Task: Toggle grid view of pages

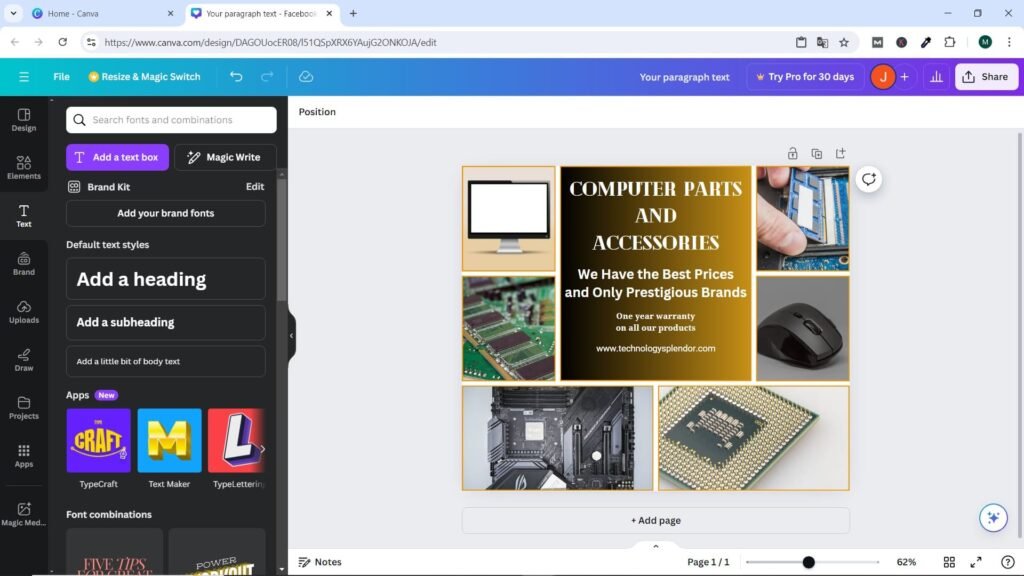Action: pyautogui.click(x=949, y=562)
